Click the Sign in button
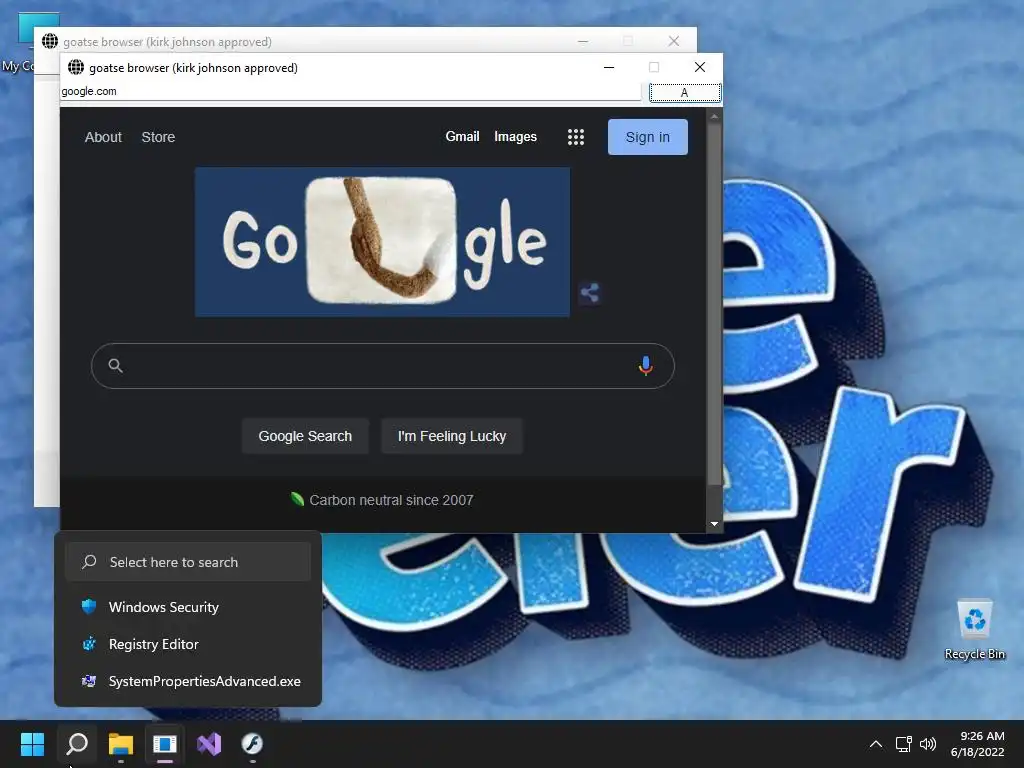Screen dimensions: 1024x768 647,137
